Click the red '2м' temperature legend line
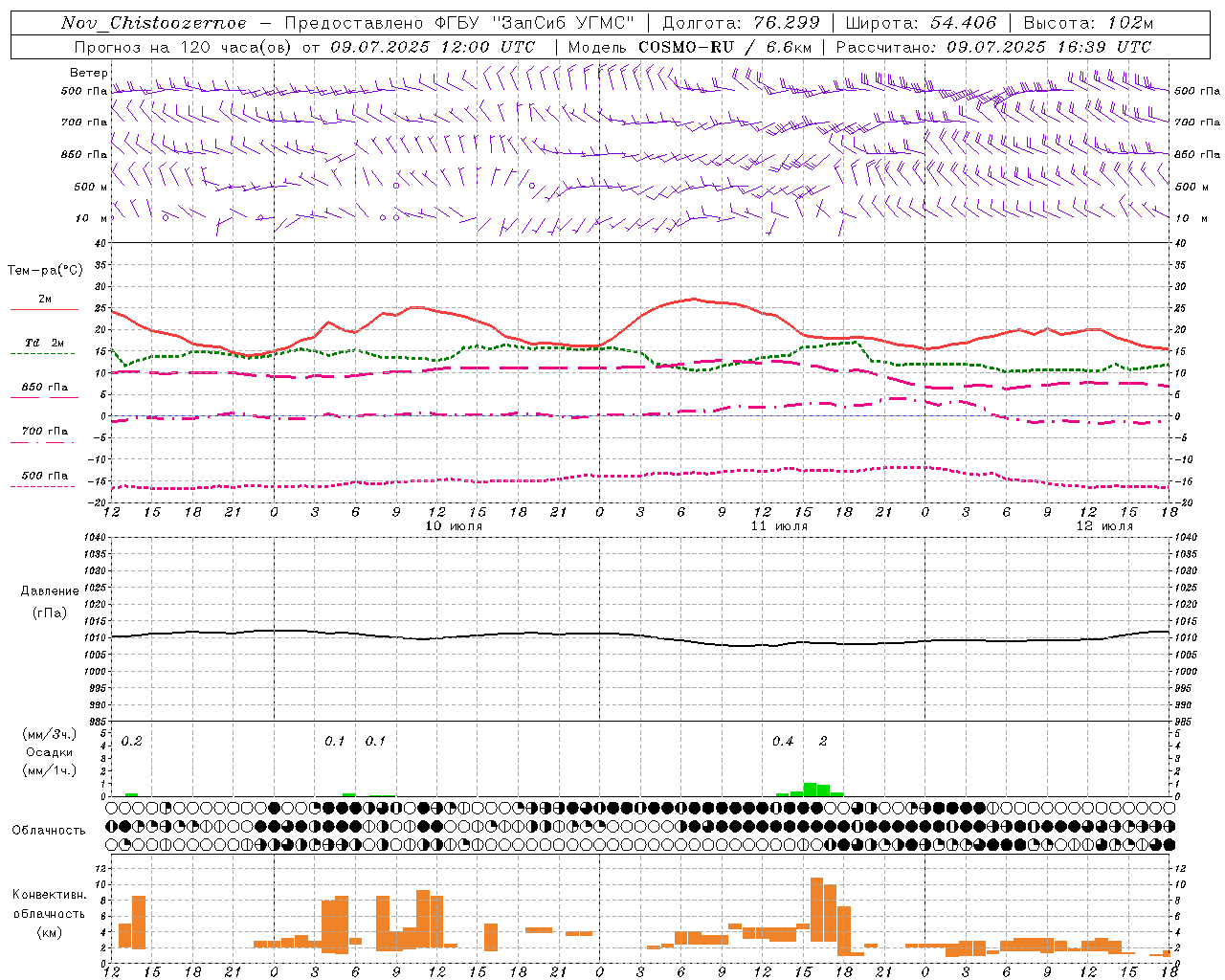 point(45,309)
